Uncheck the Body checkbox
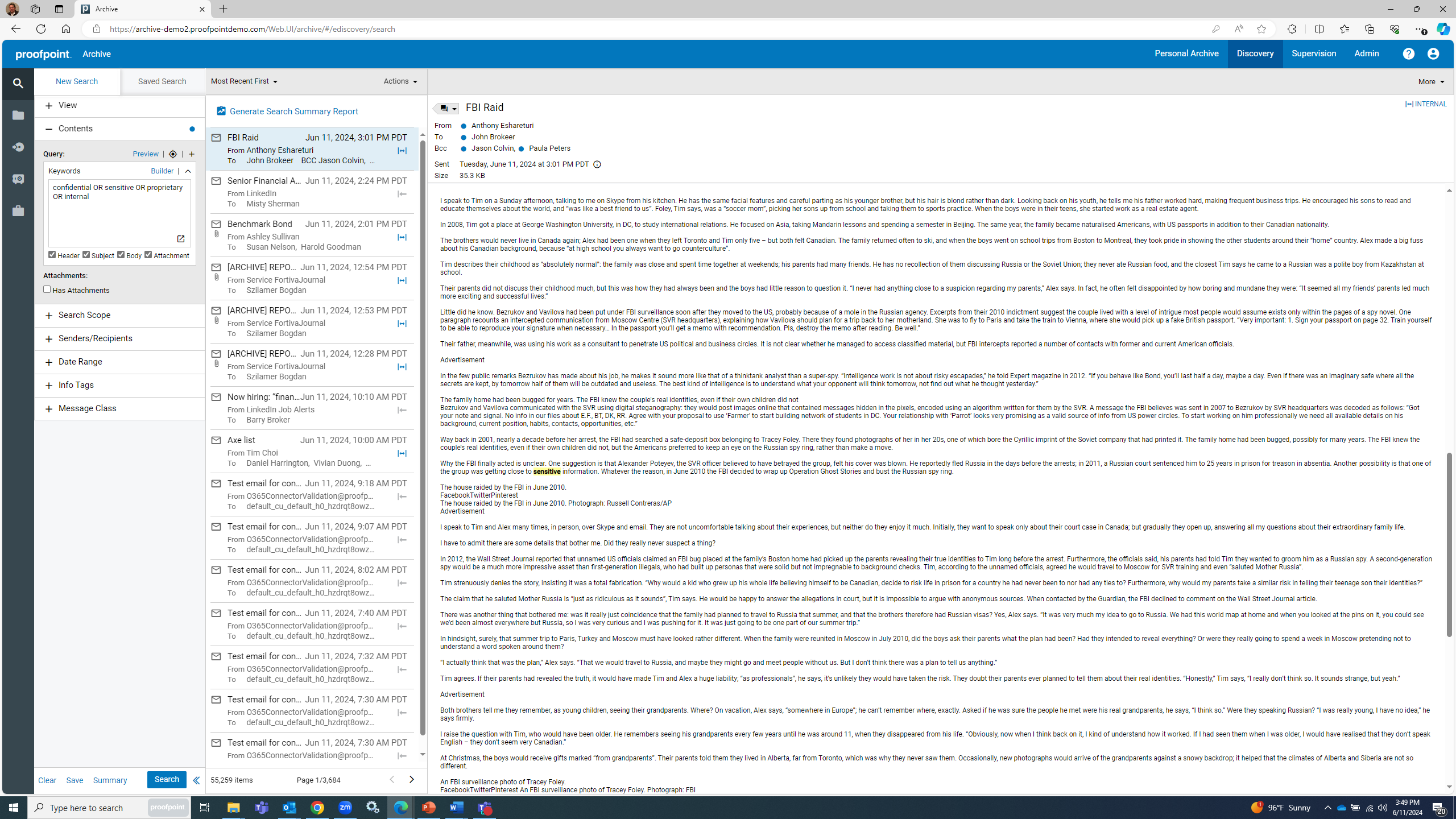 point(121,254)
